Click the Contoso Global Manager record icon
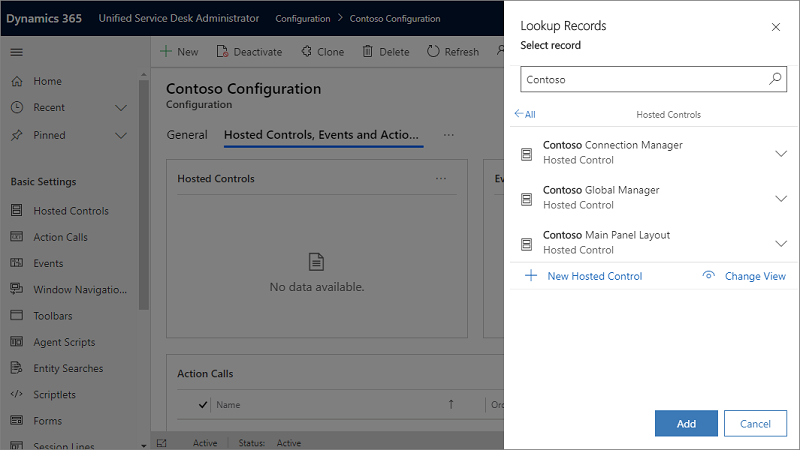This screenshot has width=800, height=450. [527, 198]
